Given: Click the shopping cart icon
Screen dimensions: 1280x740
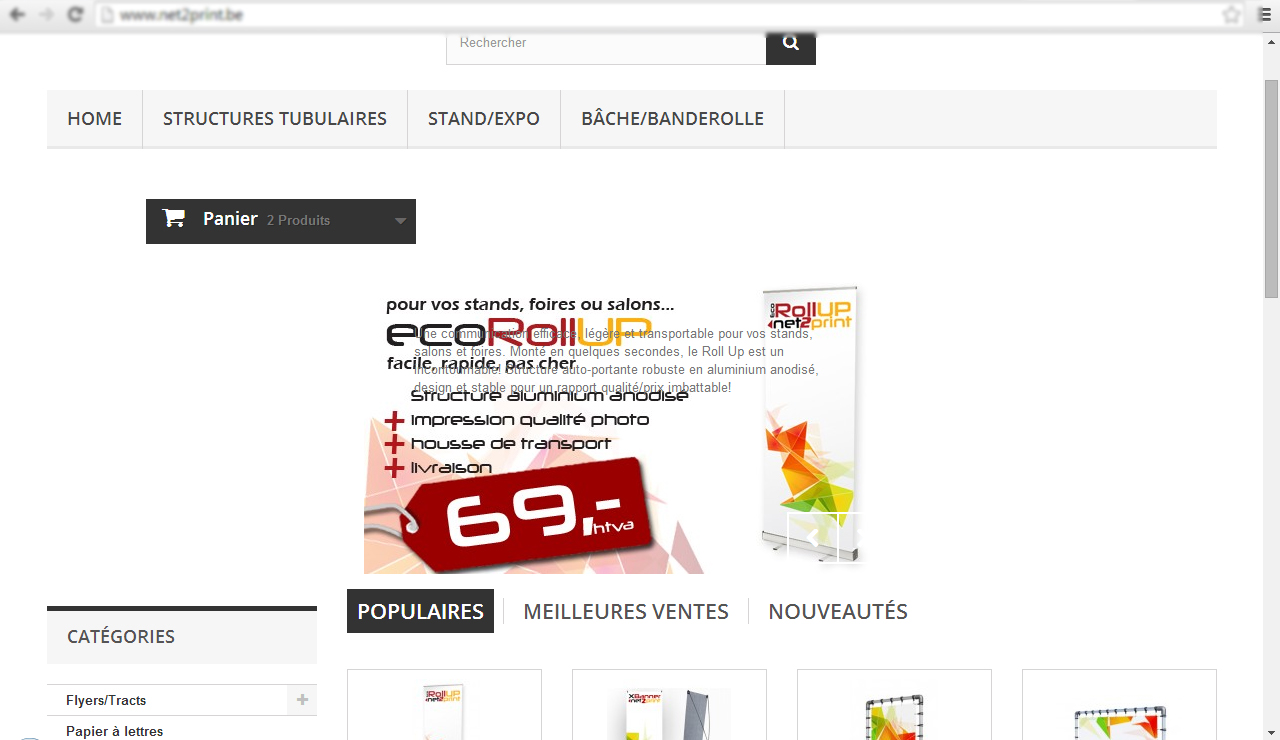Looking at the screenshot, I should tap(174, 218).
